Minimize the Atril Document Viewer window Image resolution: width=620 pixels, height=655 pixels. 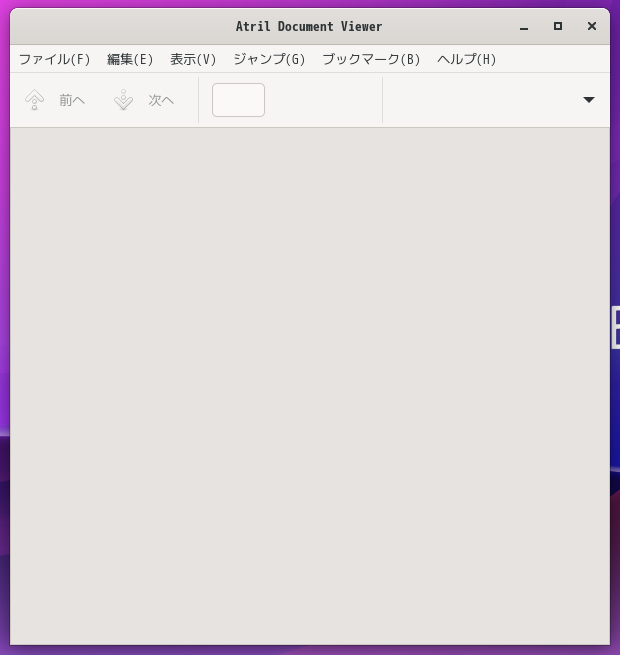click(x=524, y=27)
